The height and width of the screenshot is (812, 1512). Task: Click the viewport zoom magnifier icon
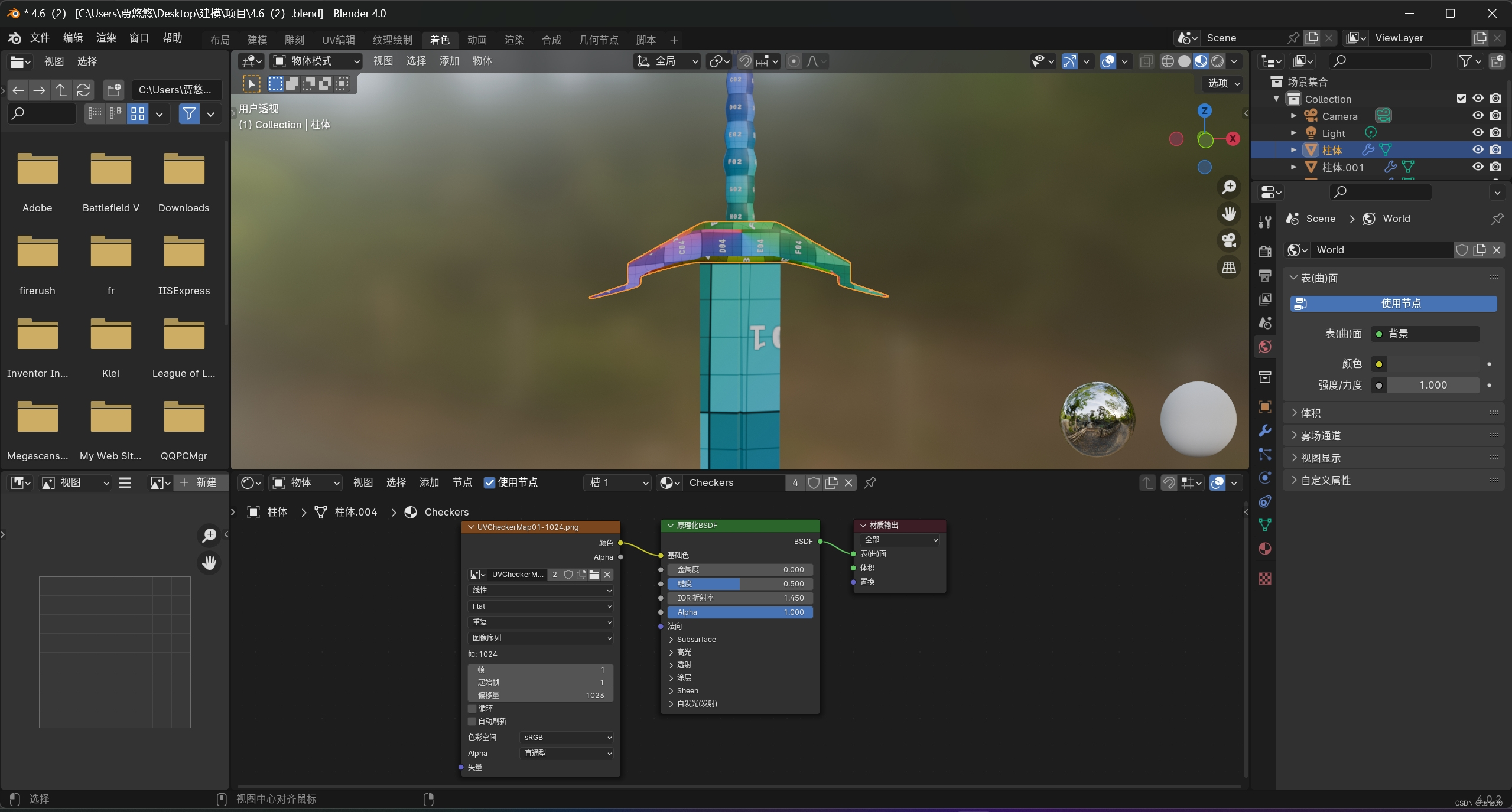[x=1229, y=187]
